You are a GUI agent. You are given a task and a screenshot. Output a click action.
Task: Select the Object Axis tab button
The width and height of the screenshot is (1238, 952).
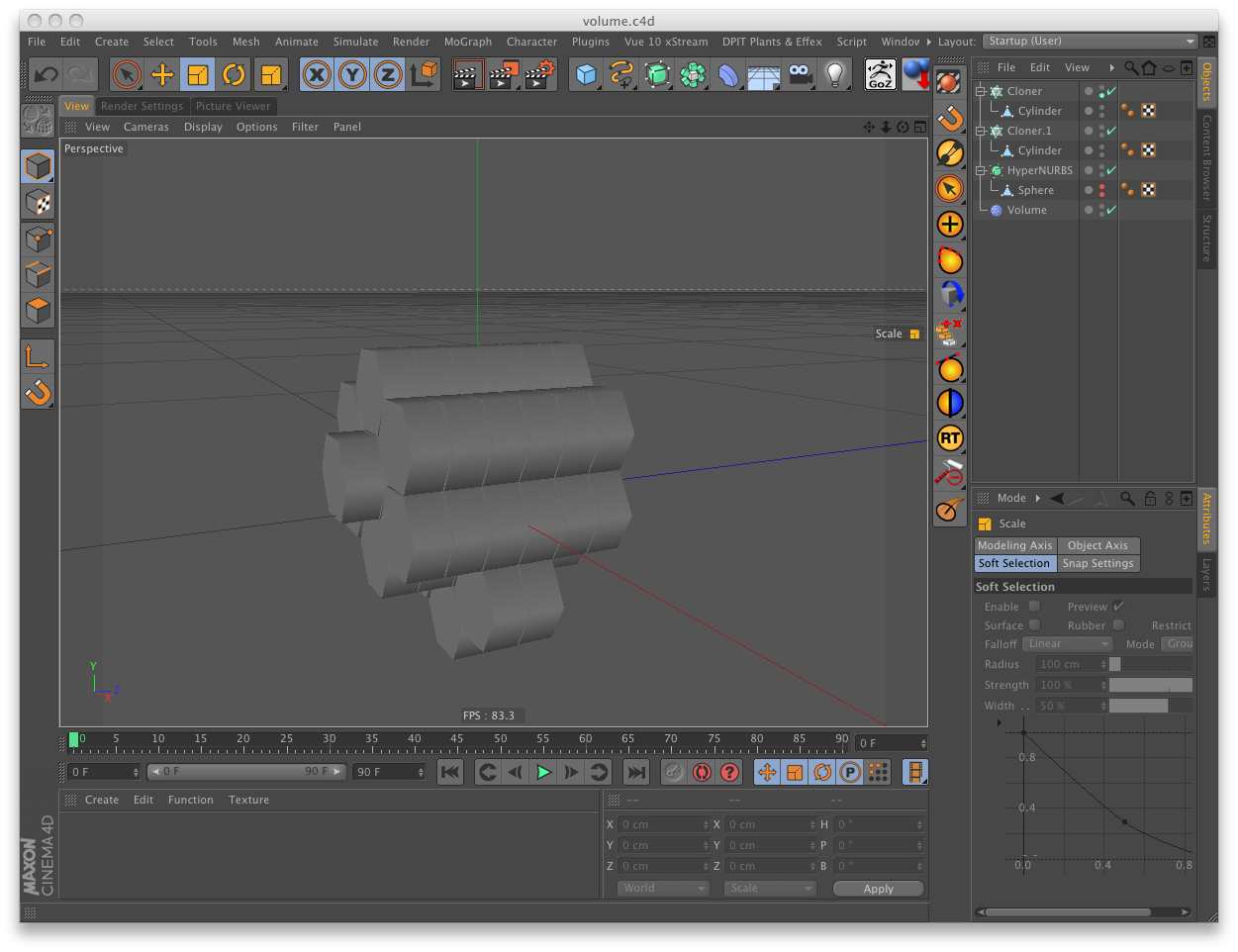point(1098,545)
